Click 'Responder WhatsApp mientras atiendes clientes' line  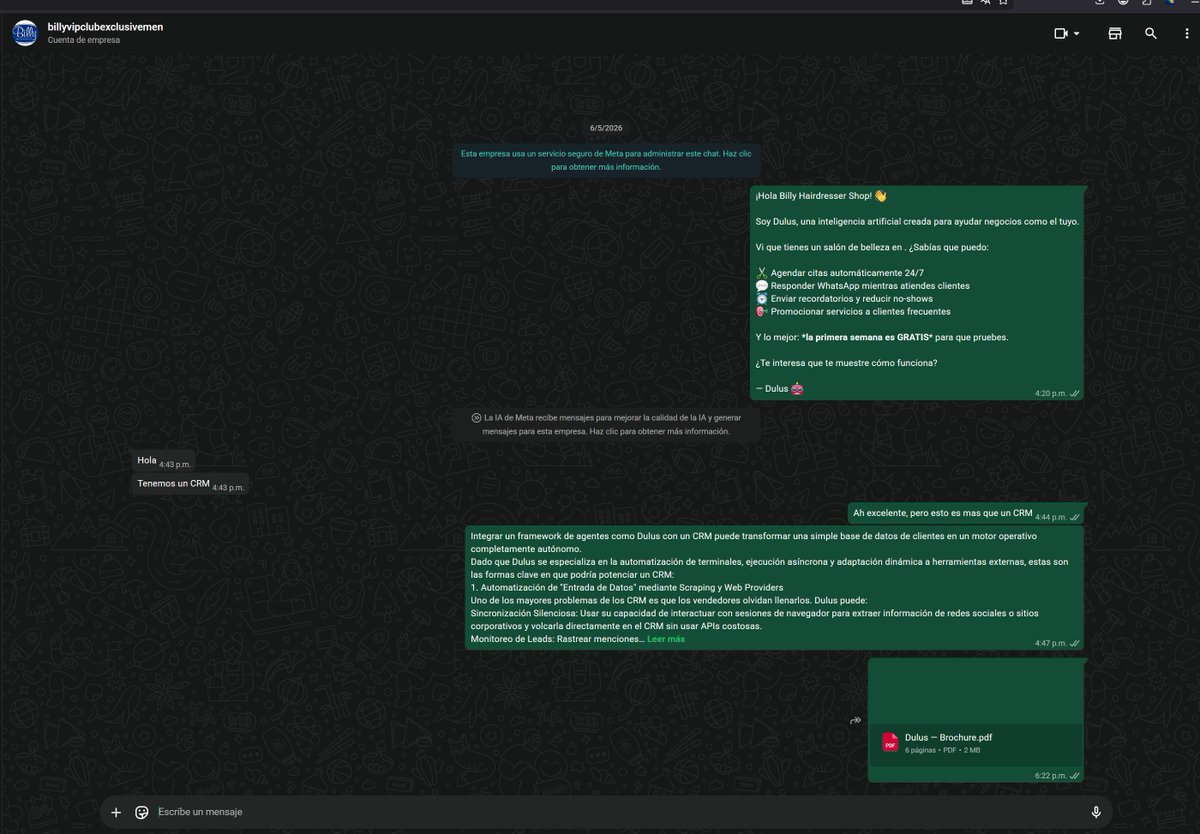(x=862, y=286)
